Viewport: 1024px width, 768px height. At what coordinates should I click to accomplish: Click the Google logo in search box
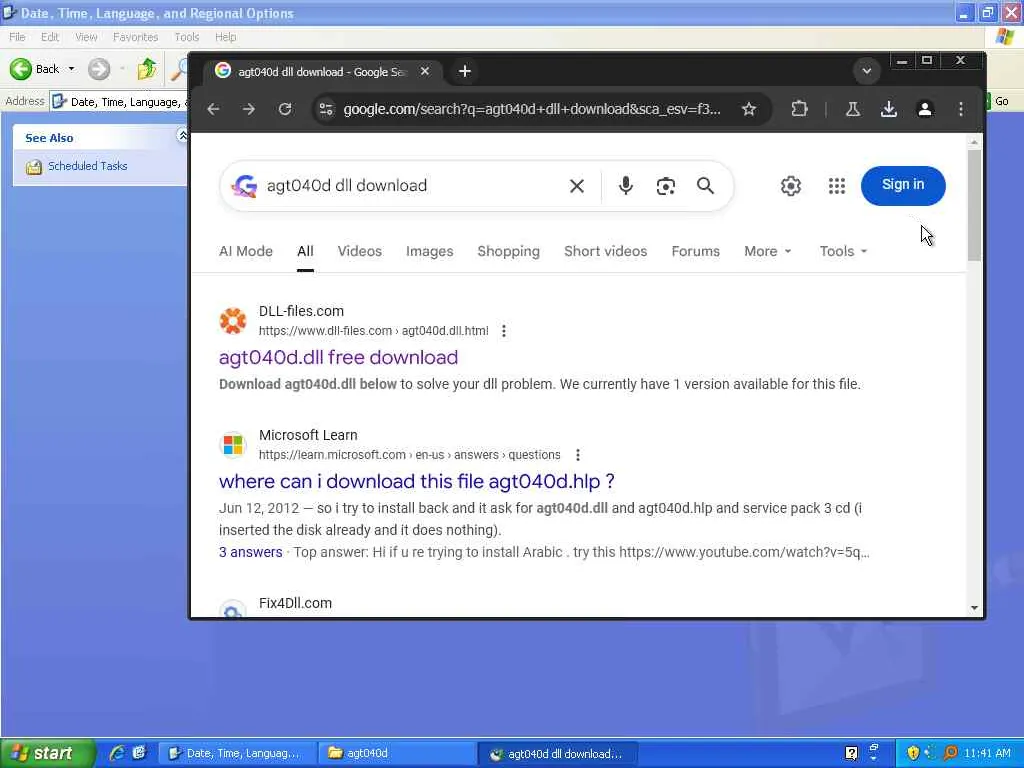(x=244, y=186)
